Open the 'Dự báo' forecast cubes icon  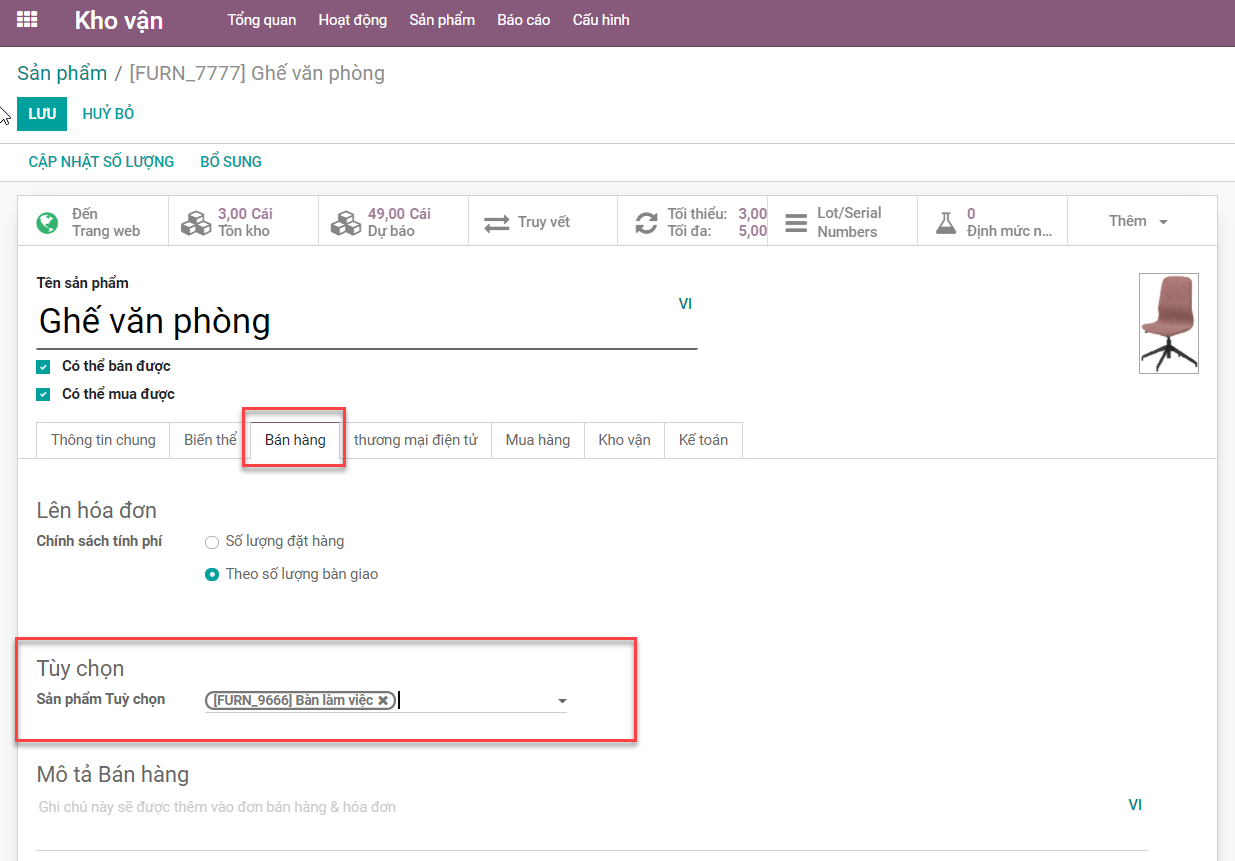point(346,222)
